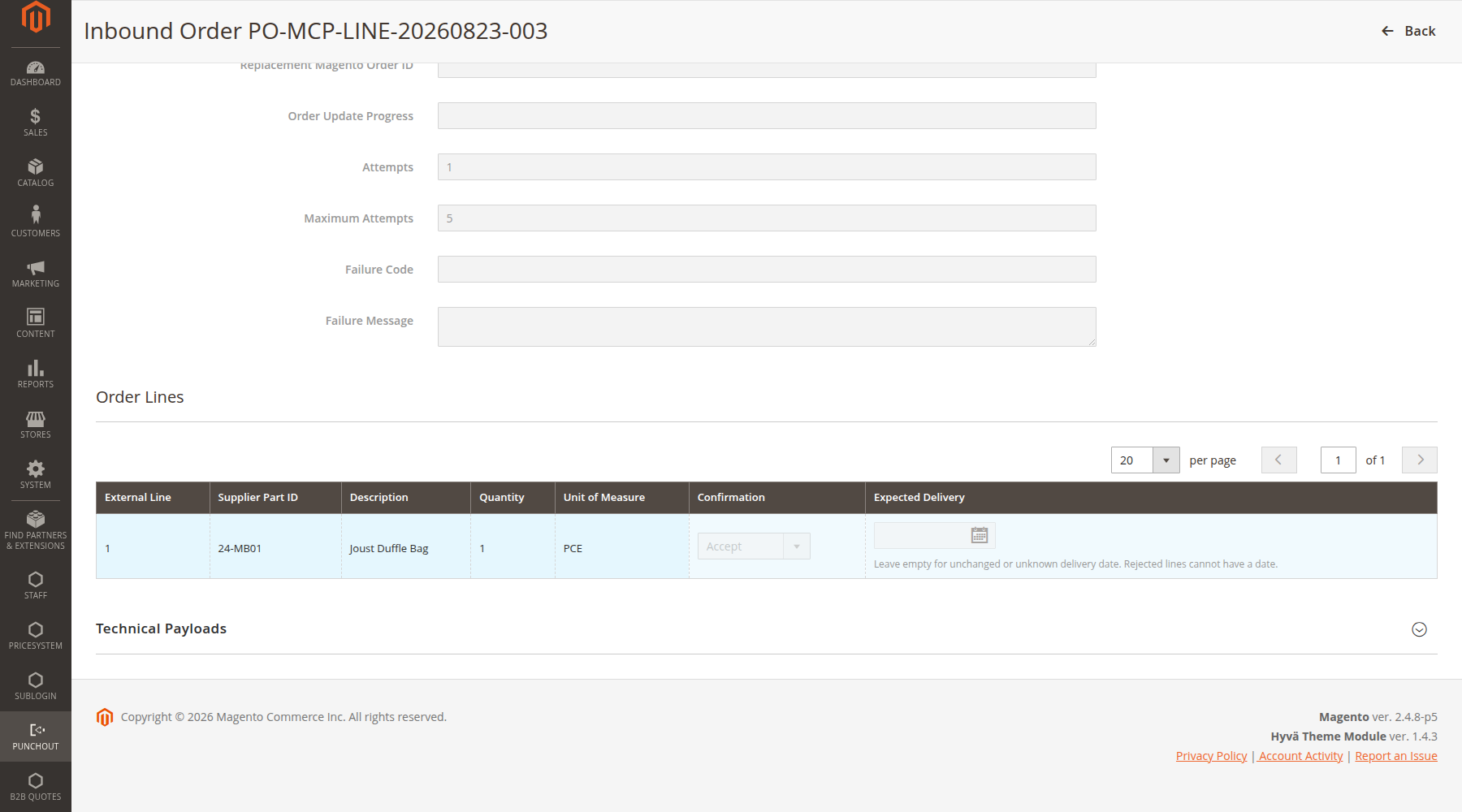Click the current page number field
Viewport: 1462px width, 812px height.
tap(1338, 460)
